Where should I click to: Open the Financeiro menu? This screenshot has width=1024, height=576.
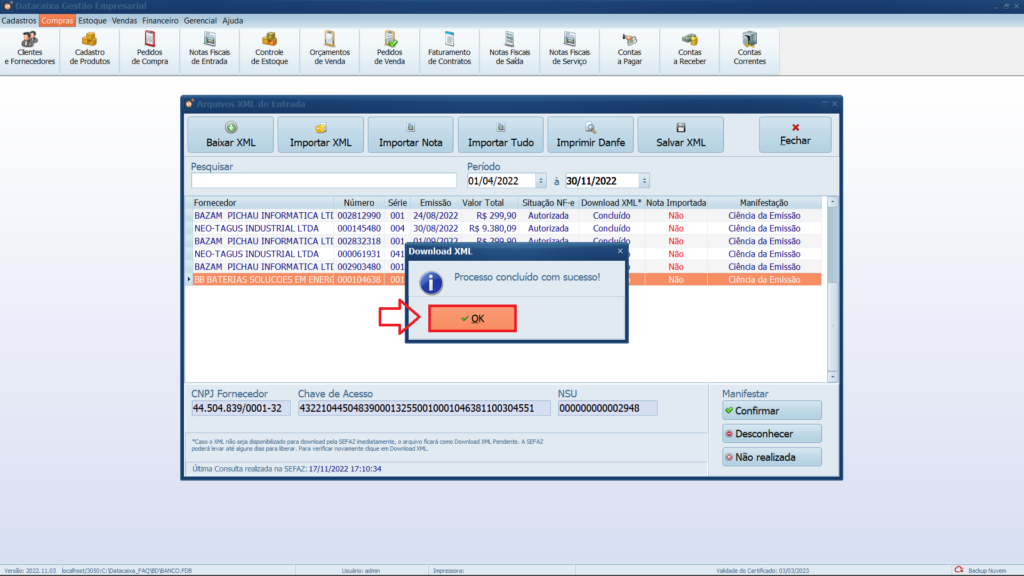160,20
